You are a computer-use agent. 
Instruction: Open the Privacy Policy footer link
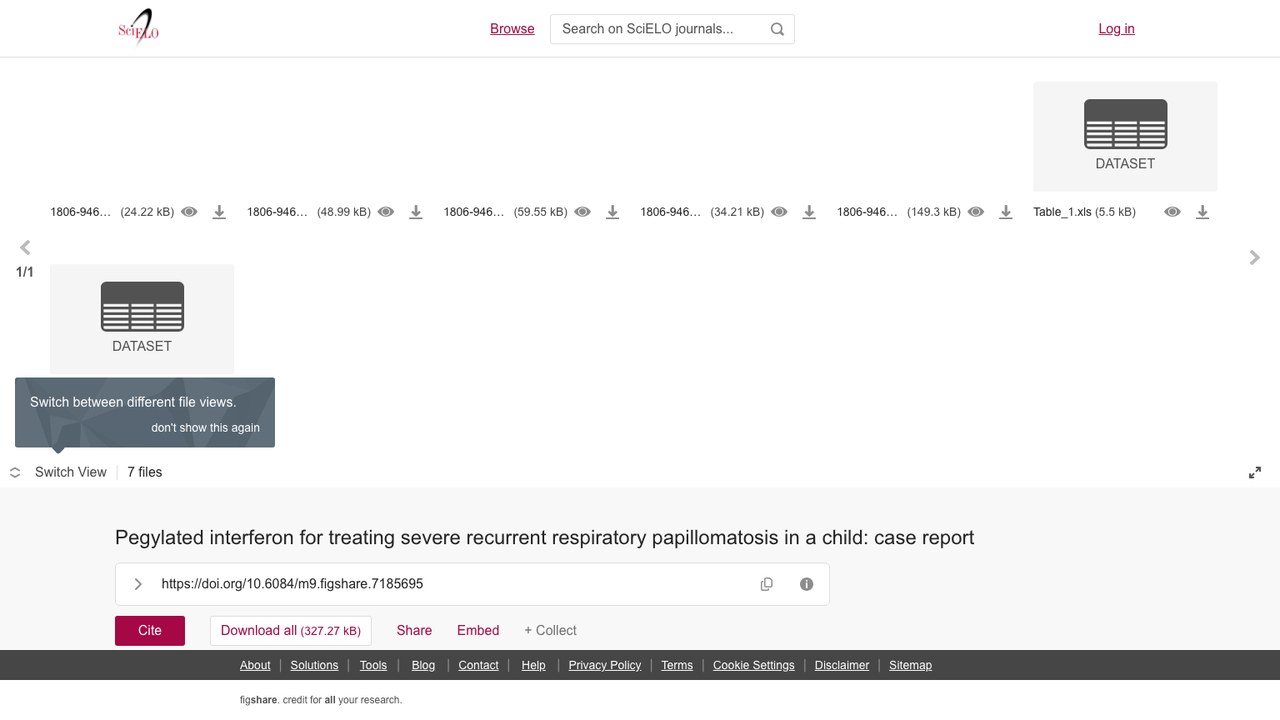605,665
